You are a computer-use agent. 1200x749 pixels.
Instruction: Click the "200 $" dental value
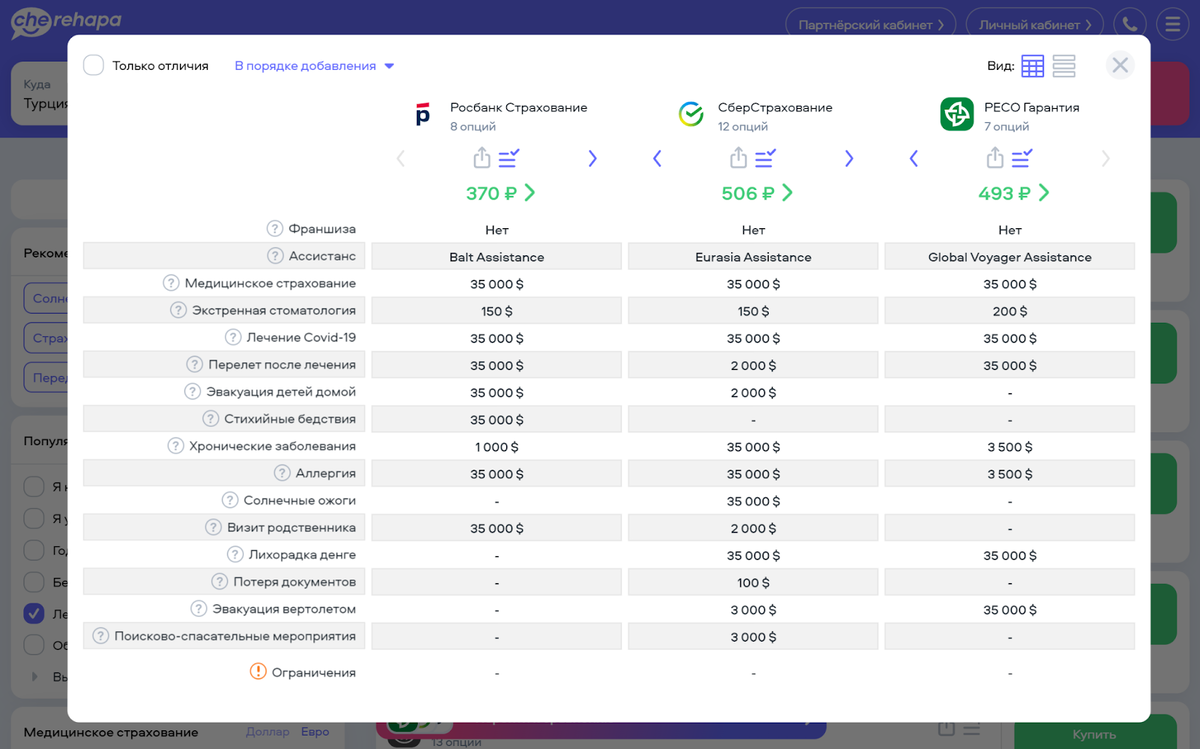[1010, 312]
